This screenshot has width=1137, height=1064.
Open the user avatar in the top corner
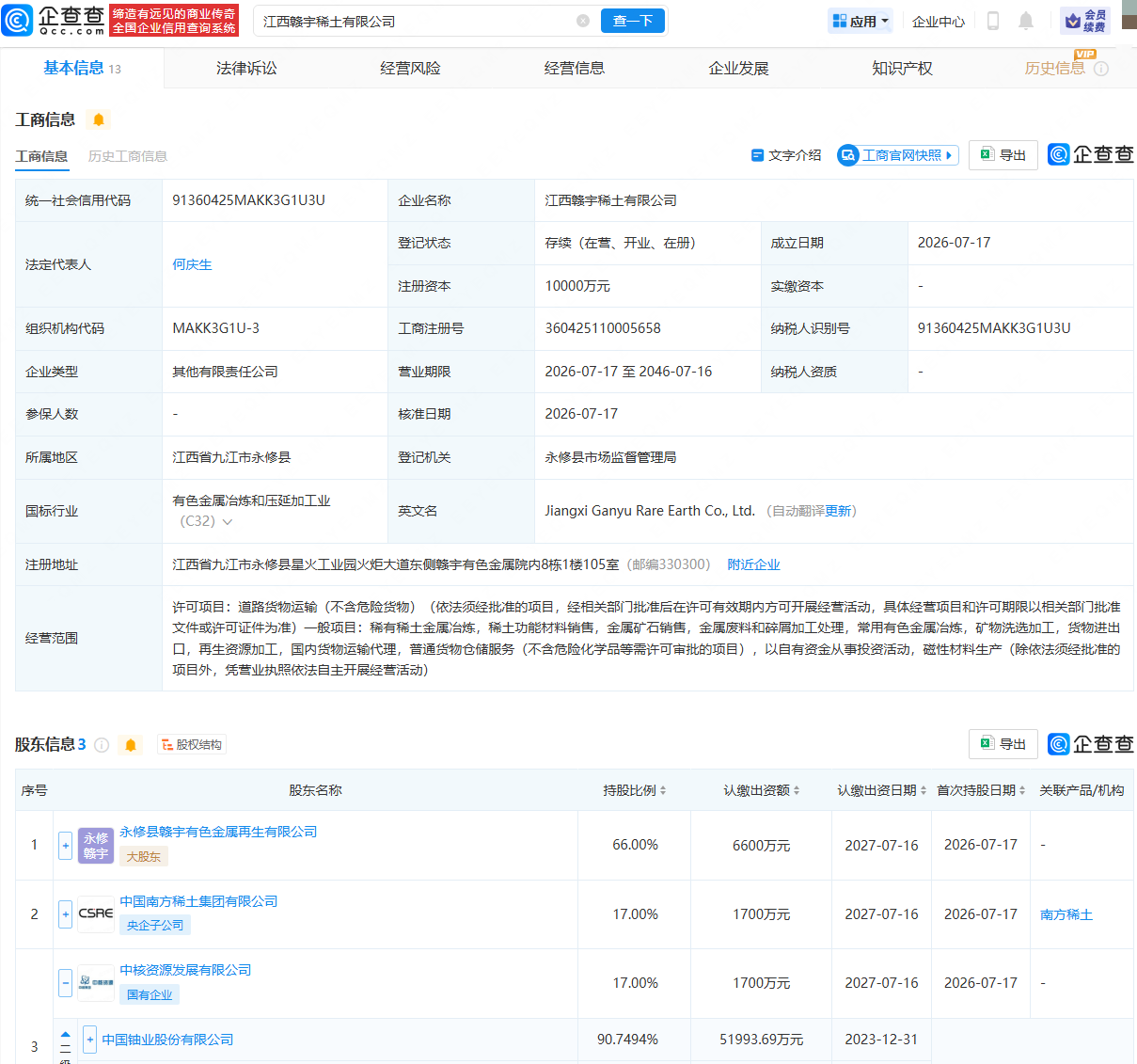(x=1129, y=14)
